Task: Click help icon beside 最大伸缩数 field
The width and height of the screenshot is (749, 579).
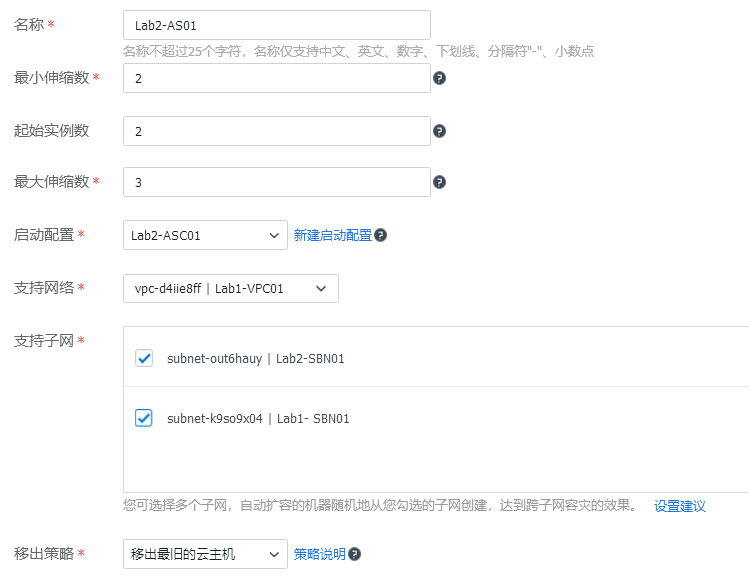Action: tap(439, 182)
